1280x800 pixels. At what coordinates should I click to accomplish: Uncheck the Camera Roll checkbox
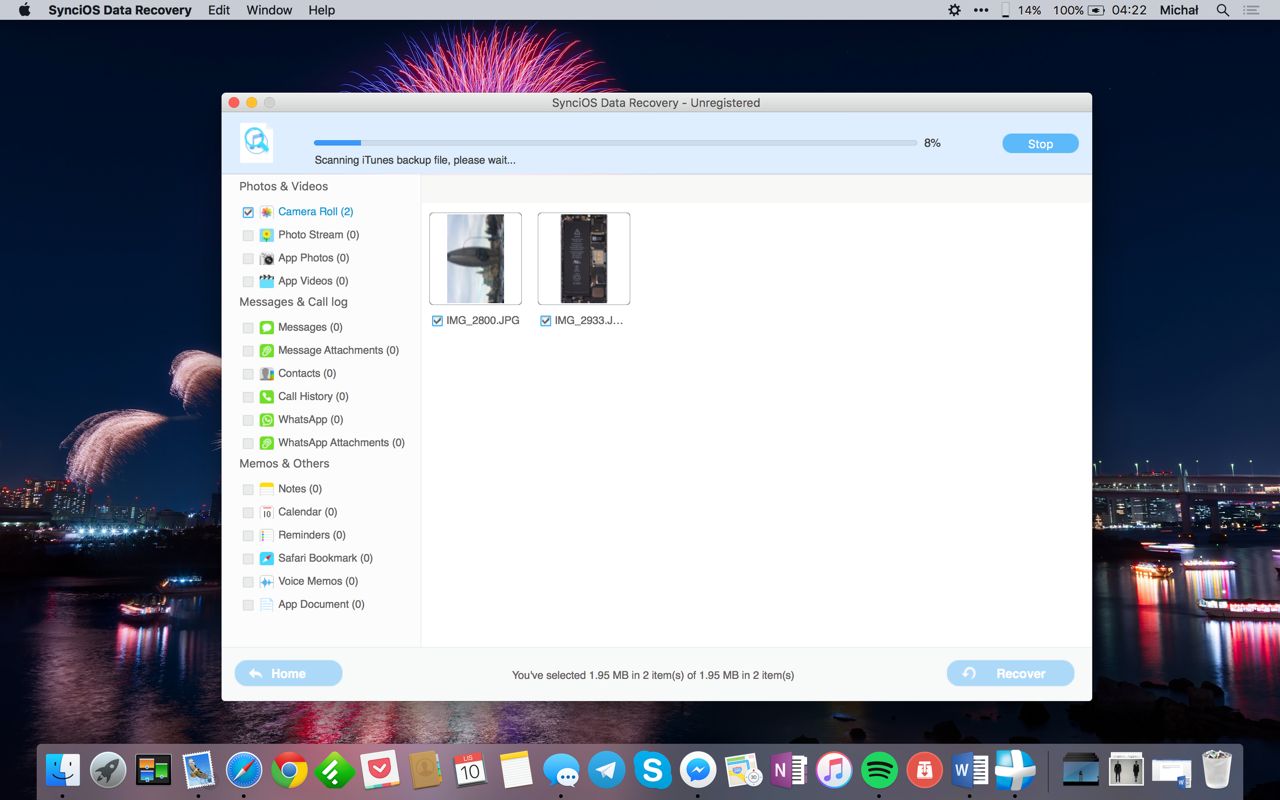[248, 212]
